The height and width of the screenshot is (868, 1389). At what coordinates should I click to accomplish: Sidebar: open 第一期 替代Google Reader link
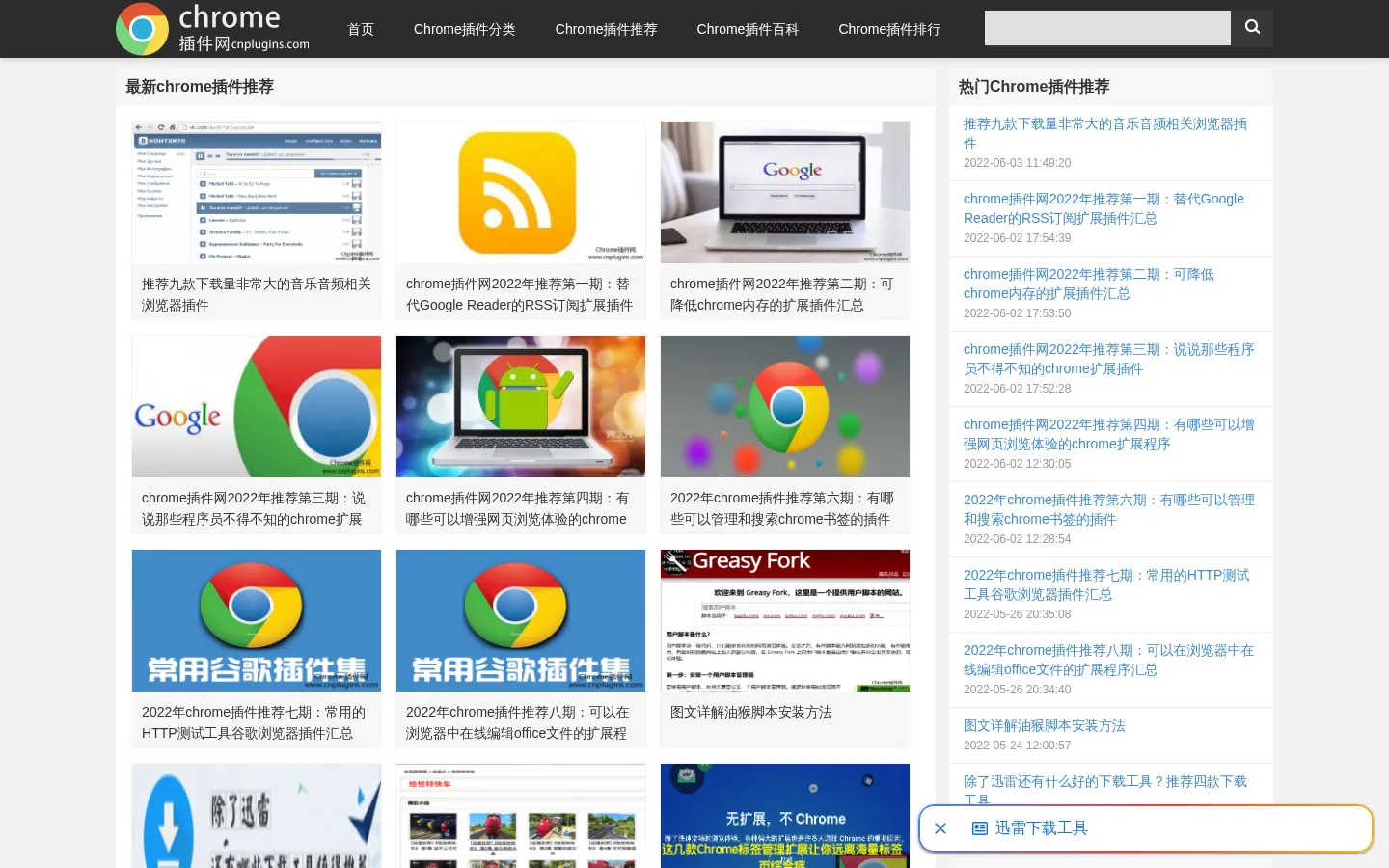[x=1103, y=208]
